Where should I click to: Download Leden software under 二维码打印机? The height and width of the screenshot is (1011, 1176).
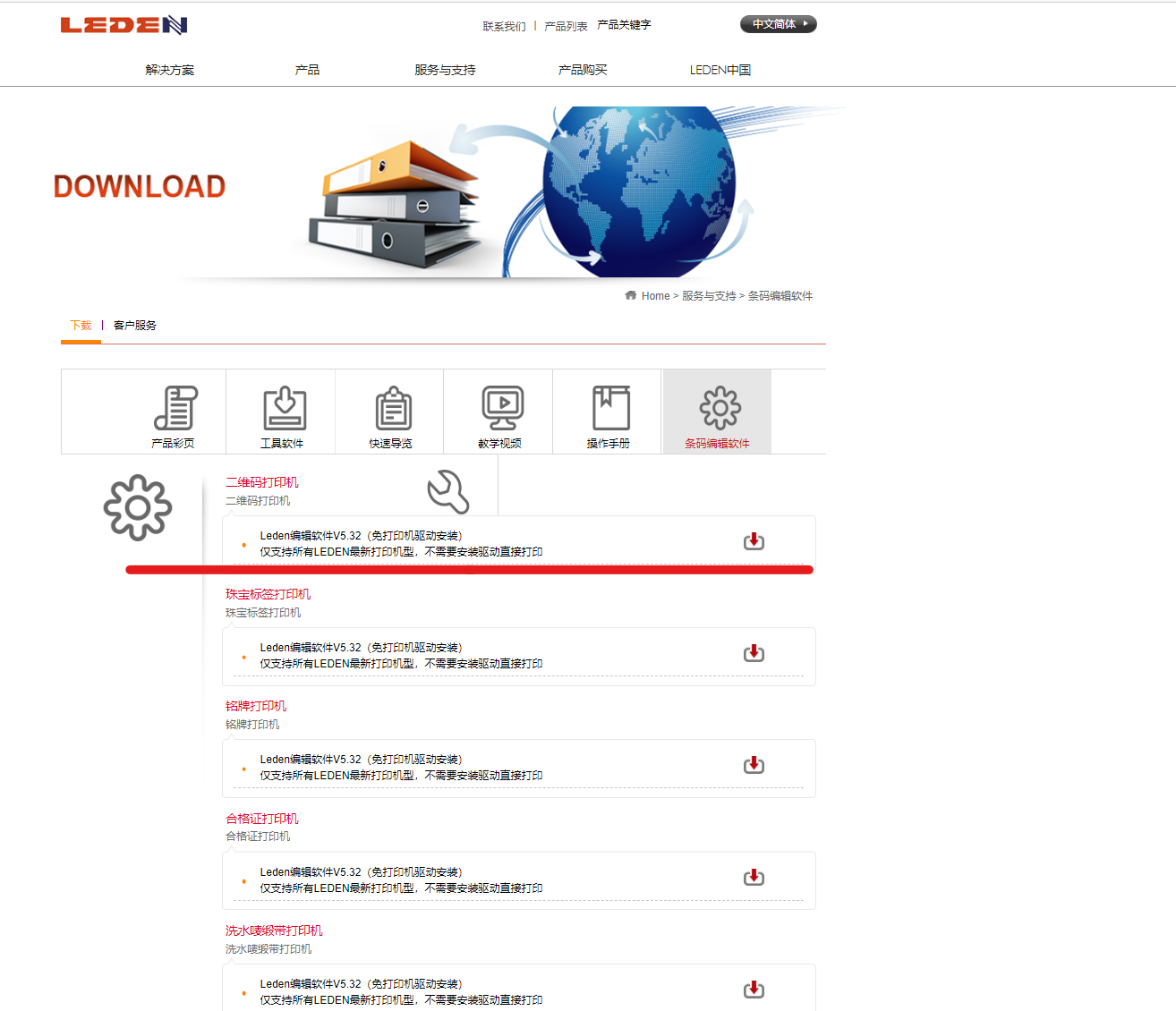(754, 541)
